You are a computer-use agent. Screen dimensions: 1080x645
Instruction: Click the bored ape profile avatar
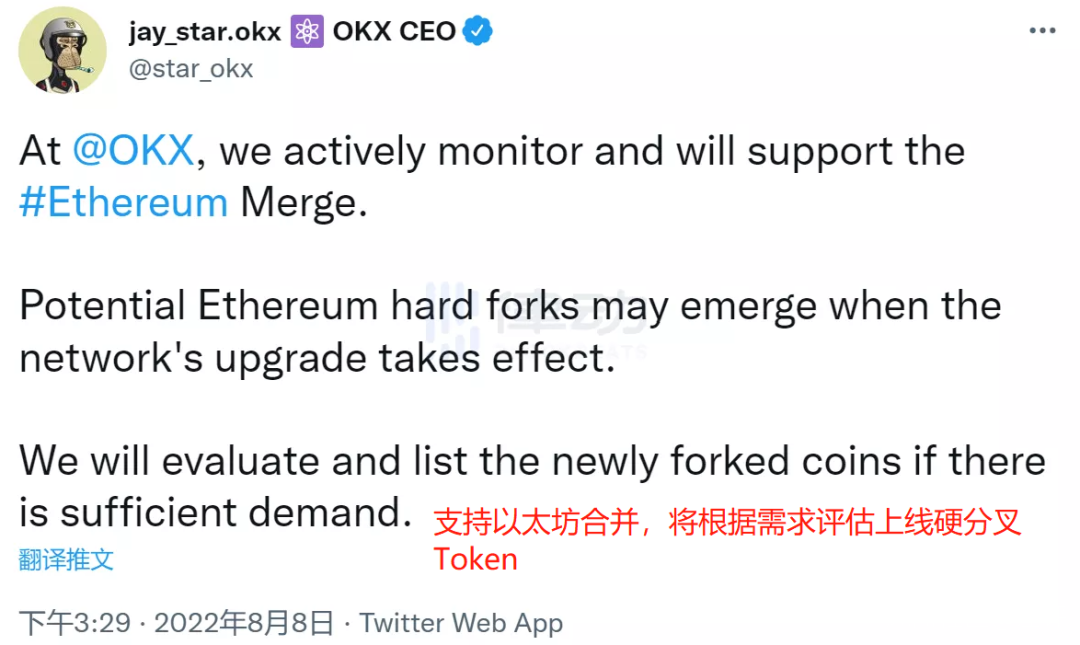tap(63, 50)
